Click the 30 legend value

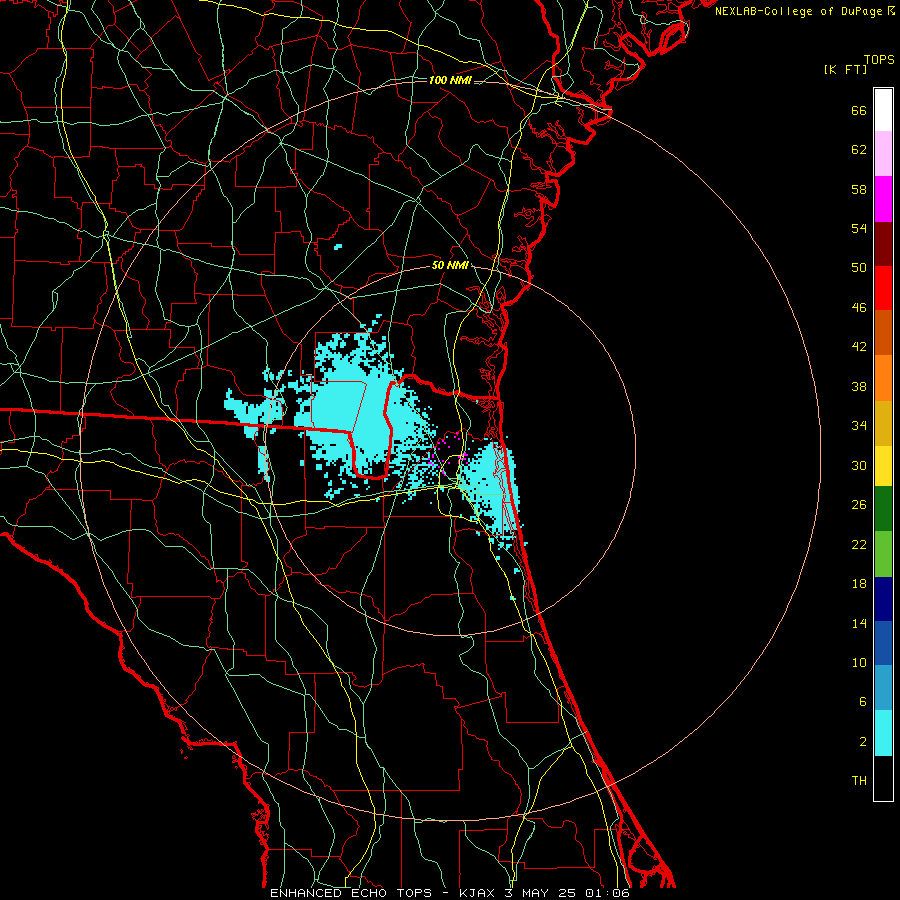pyautogui.click(x=859, y=465)
